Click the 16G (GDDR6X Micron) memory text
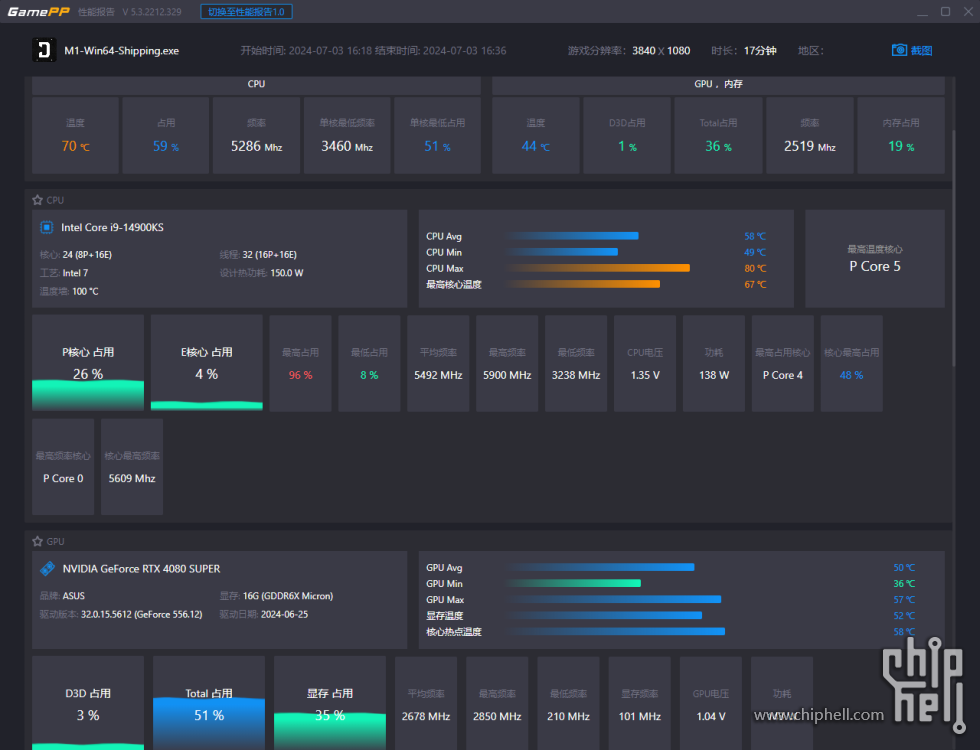980x750 pixels. (288, 596)
